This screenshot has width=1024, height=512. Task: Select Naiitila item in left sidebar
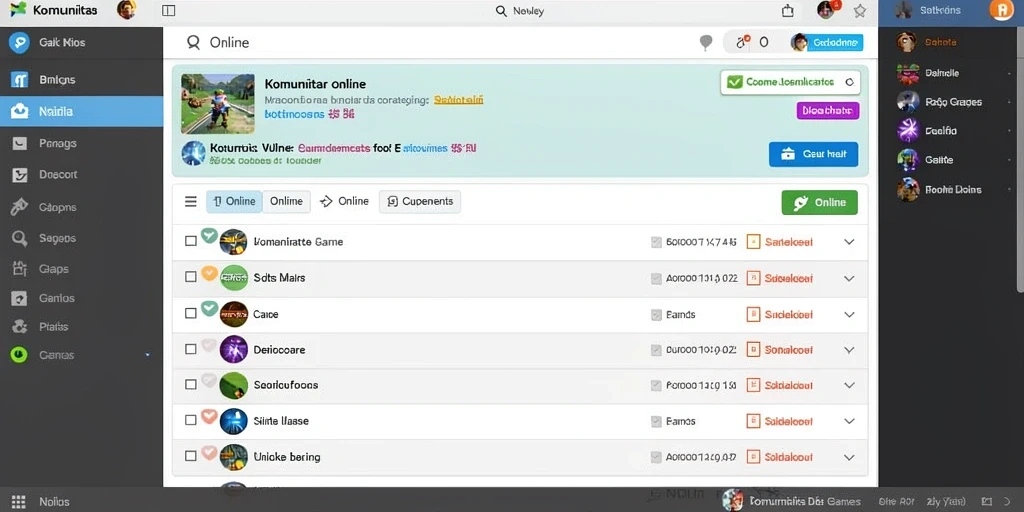point(81,111)
